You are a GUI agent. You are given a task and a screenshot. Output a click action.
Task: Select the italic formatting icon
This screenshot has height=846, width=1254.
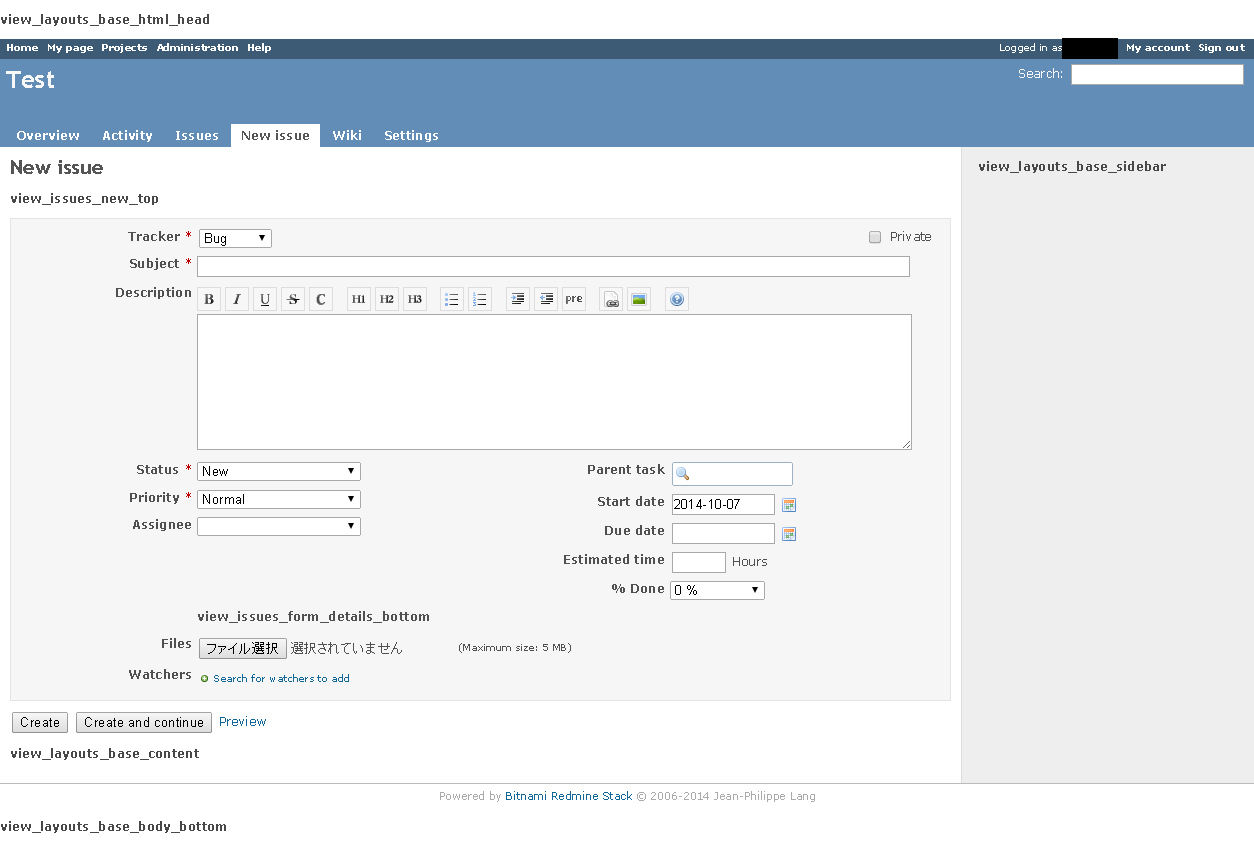click(237, 298)
